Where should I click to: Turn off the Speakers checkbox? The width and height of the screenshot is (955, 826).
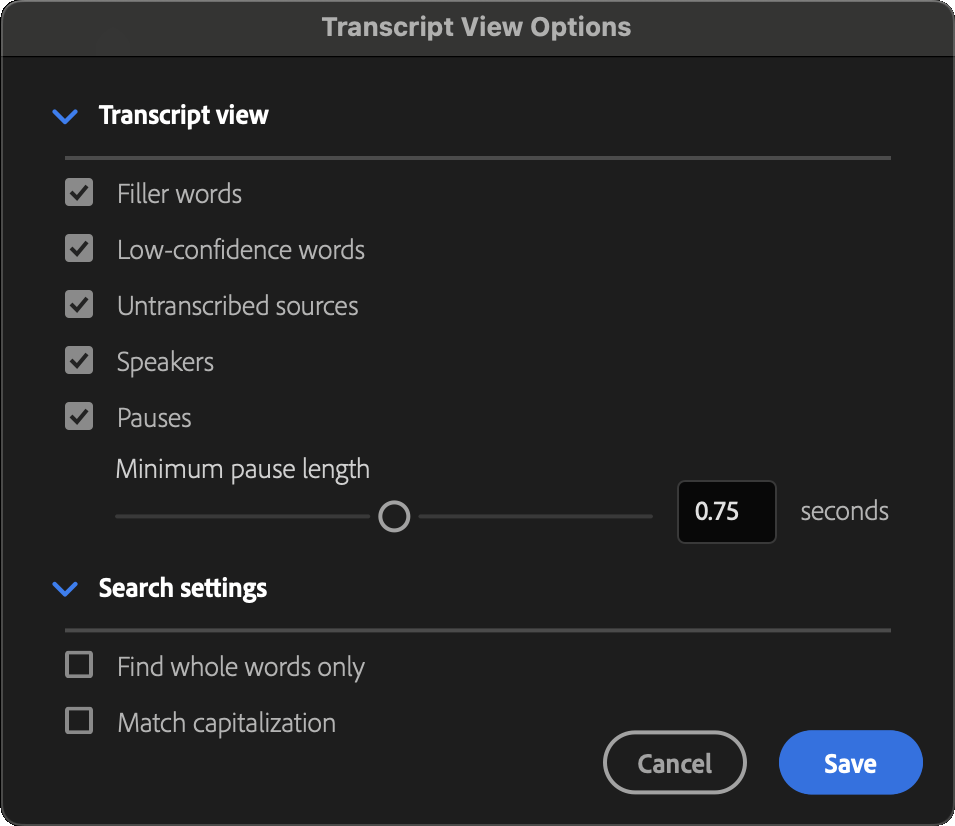click(x=79, y=361)
